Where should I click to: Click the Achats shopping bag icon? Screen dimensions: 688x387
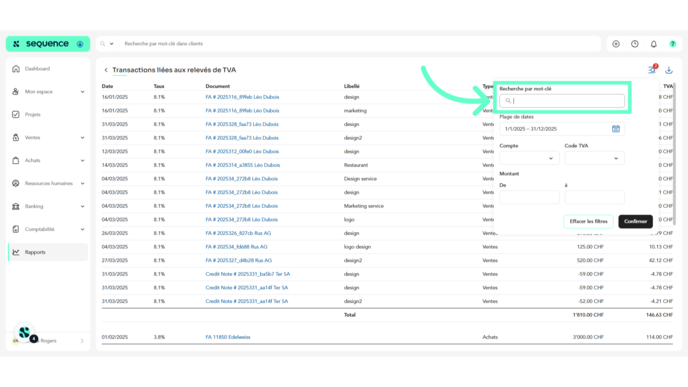click(16, 161)
